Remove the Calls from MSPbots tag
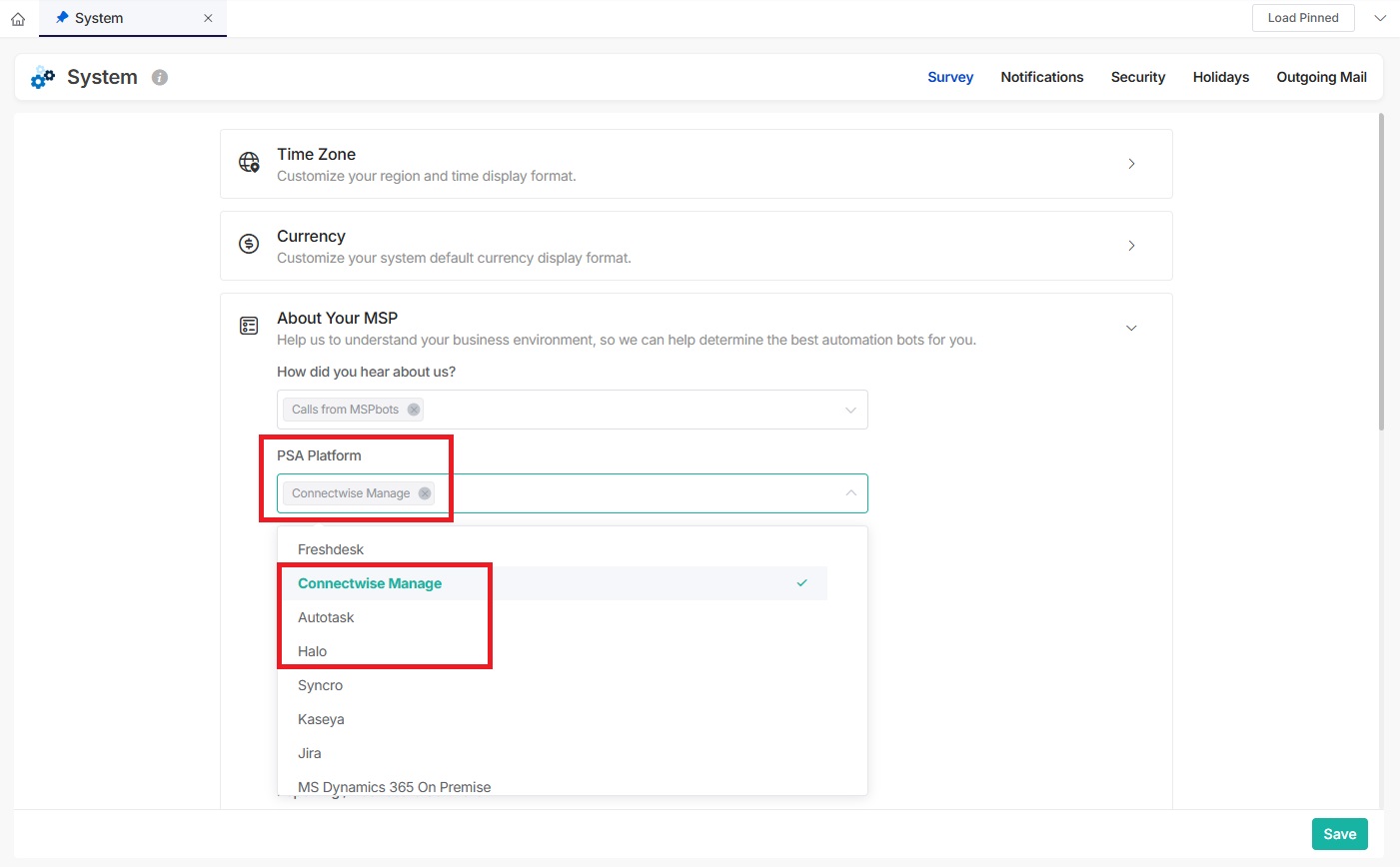This screenshot has width=1400, height=867. (414, 410)
